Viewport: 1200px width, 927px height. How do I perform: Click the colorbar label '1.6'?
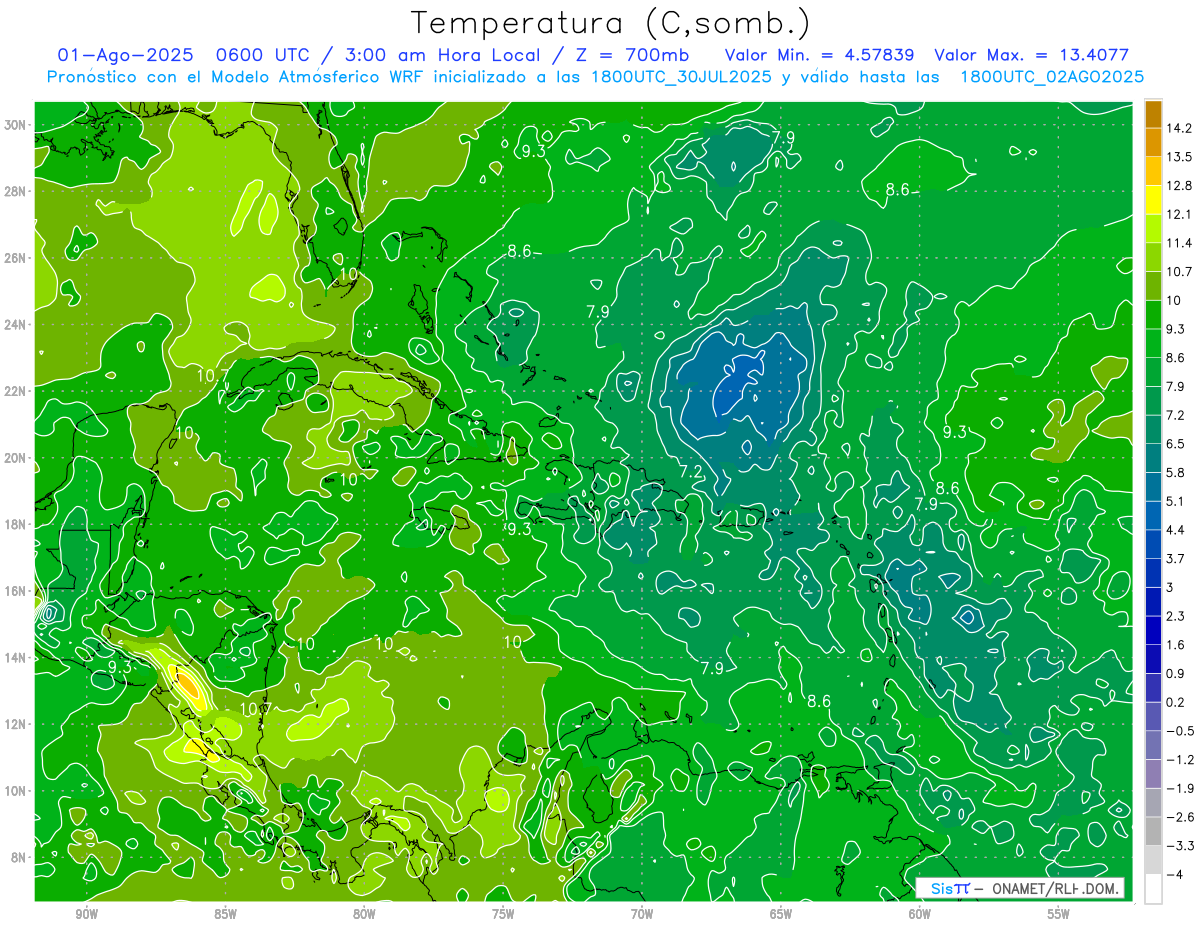[x=1176, y=644]
